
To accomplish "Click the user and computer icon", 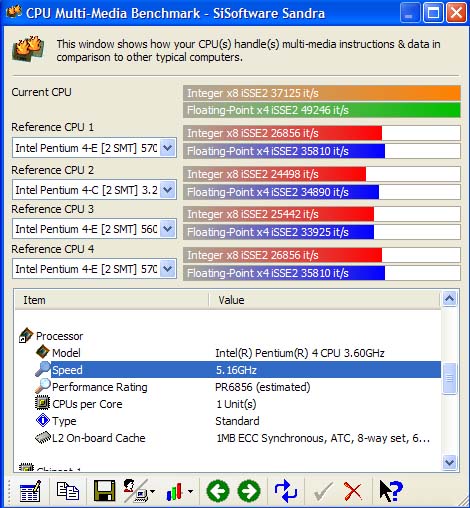I will (136, 491).
